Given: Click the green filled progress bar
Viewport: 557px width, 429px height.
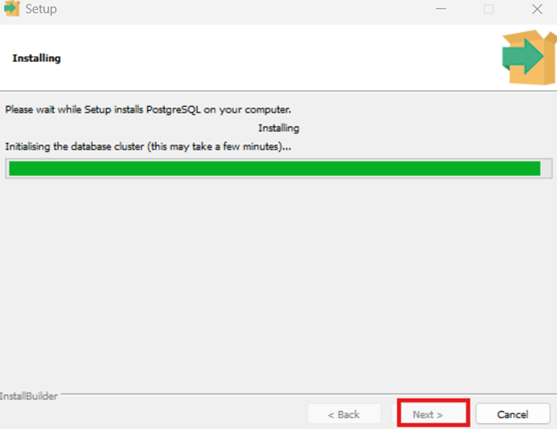Looking at the screenshot, I should click(275, 168).
